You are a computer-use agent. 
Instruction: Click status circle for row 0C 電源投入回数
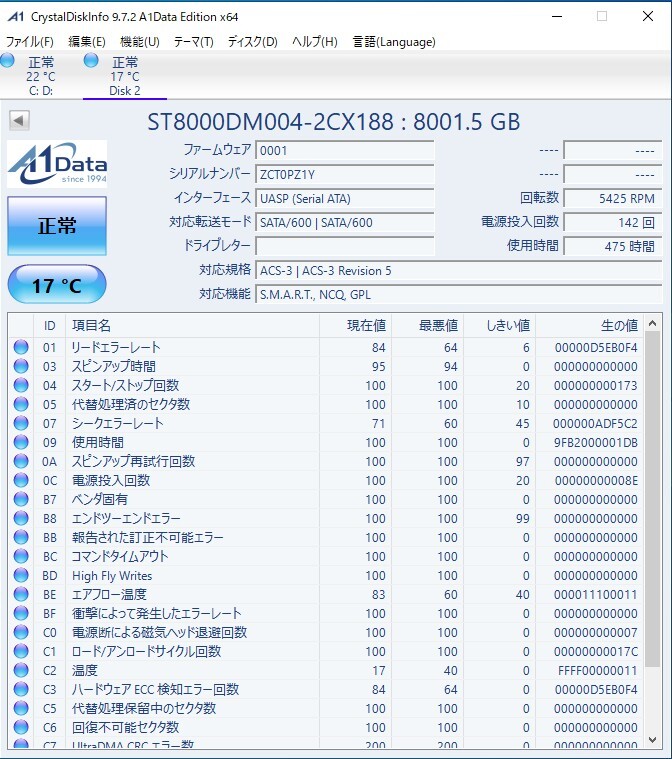pyautogui.click(x=21, y=480)
